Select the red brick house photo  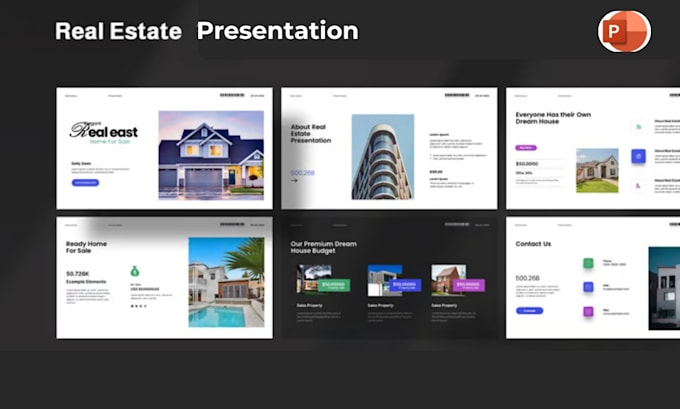point(448,280)
